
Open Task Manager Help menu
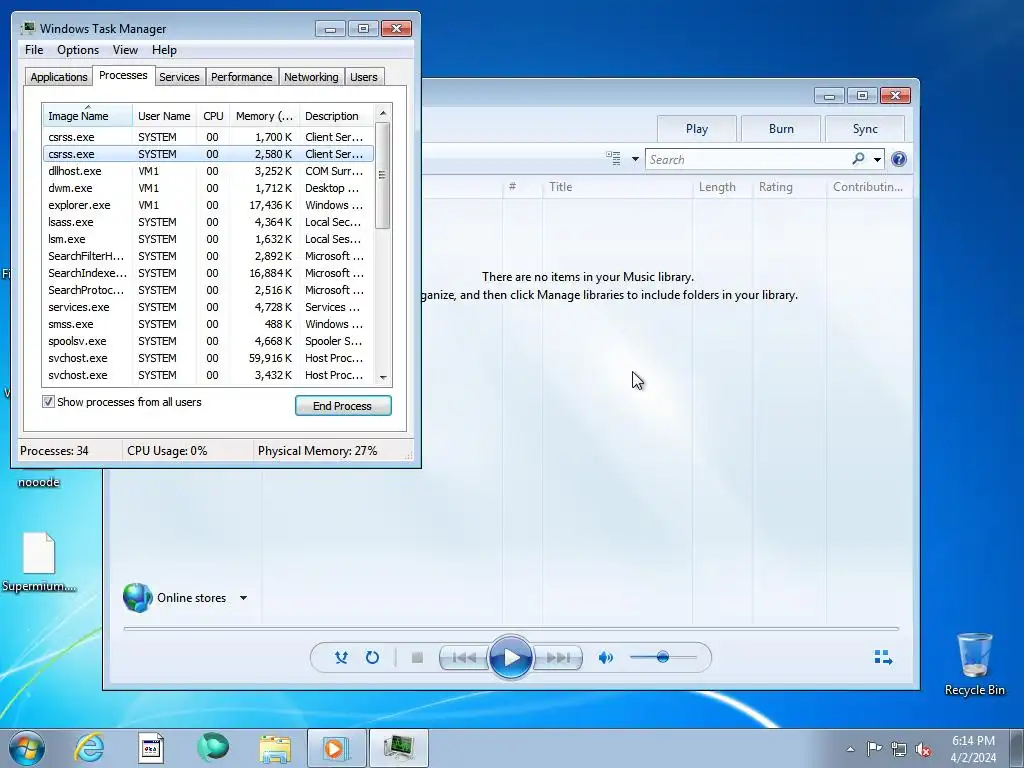point(164,50)
